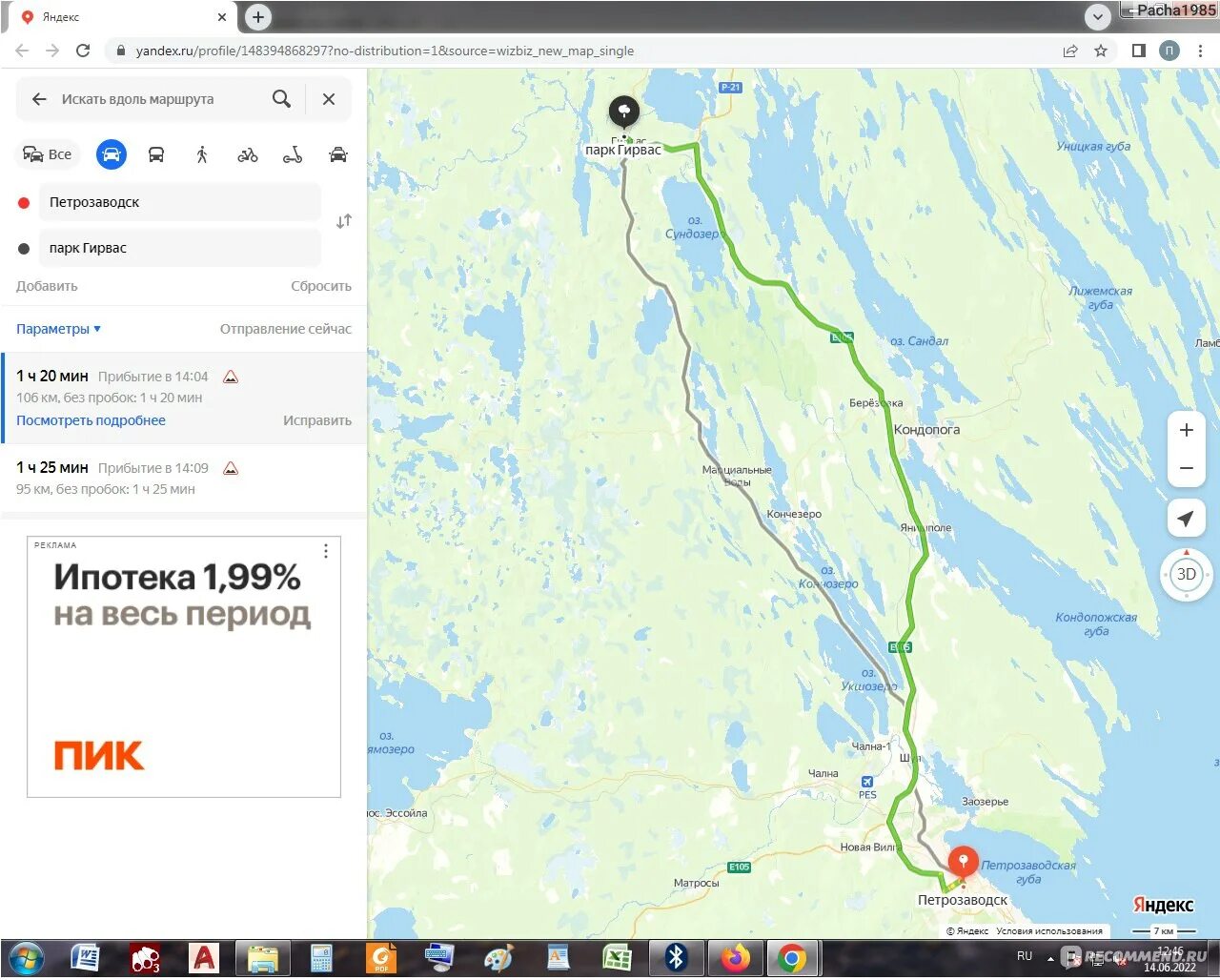The height and width of the screenshot is (980, 1220).
Task: Edit the Петрозаводск start point field
Action: (x=180, y=202)
